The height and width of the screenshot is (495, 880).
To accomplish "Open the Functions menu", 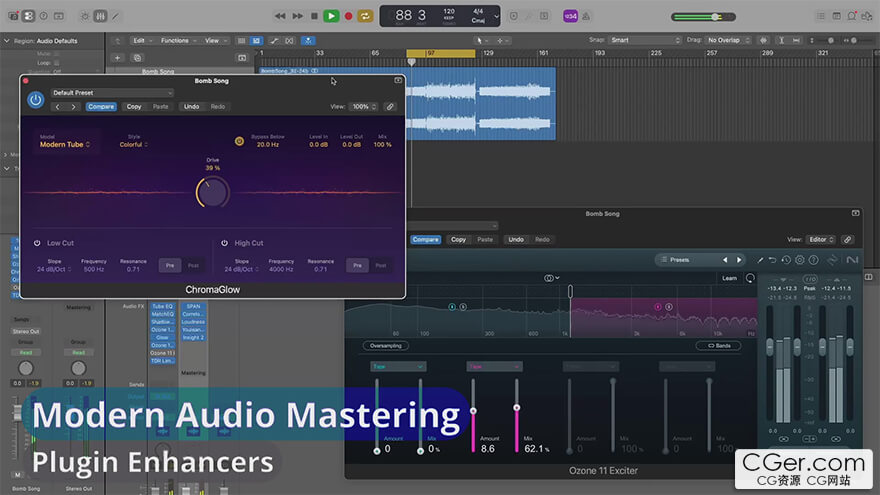I will tap(178, 40).
